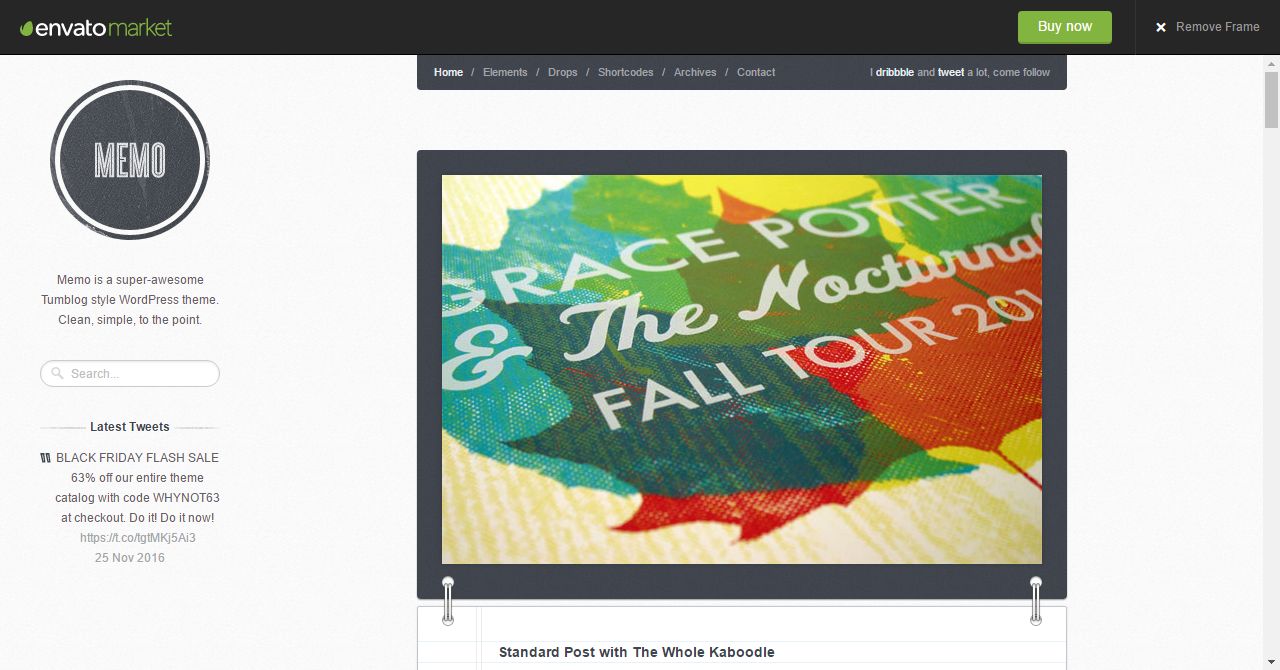This screenshot has width=1280, height=670.
Task: Open the Elements menu item
Action: [505, 72]
